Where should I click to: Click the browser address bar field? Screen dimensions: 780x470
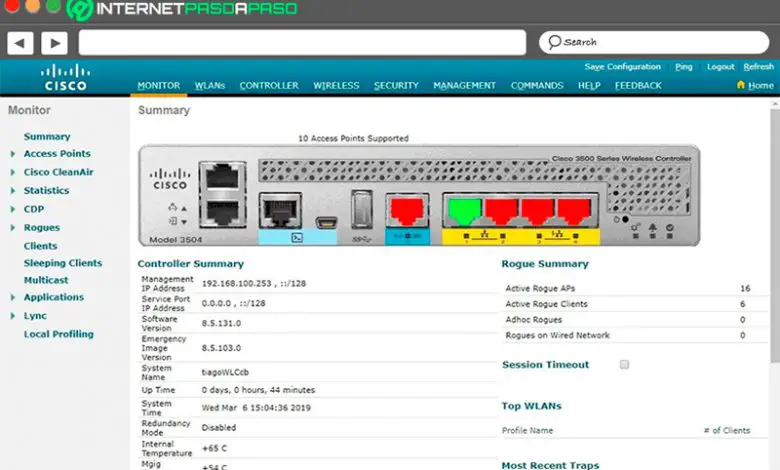point(302,42)
